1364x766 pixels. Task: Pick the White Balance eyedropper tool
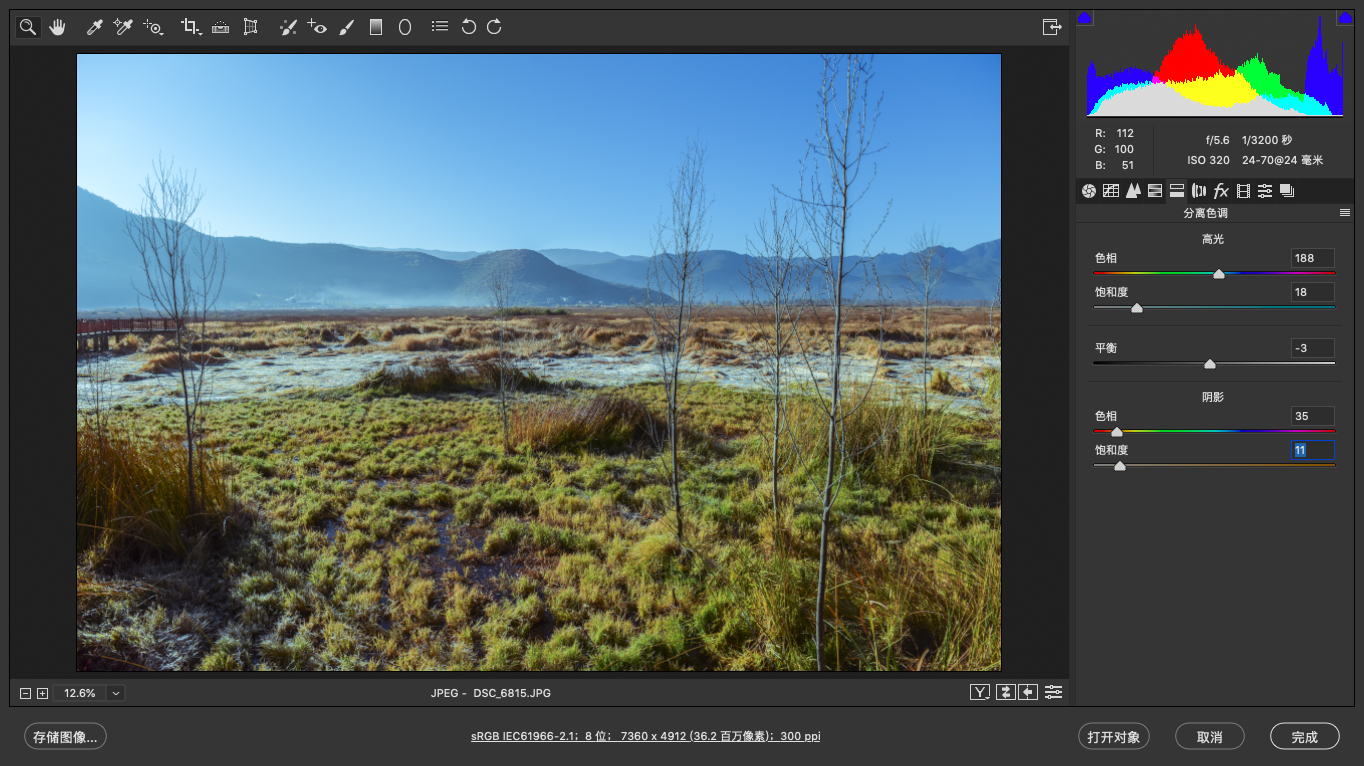click(x=95, y=27)
